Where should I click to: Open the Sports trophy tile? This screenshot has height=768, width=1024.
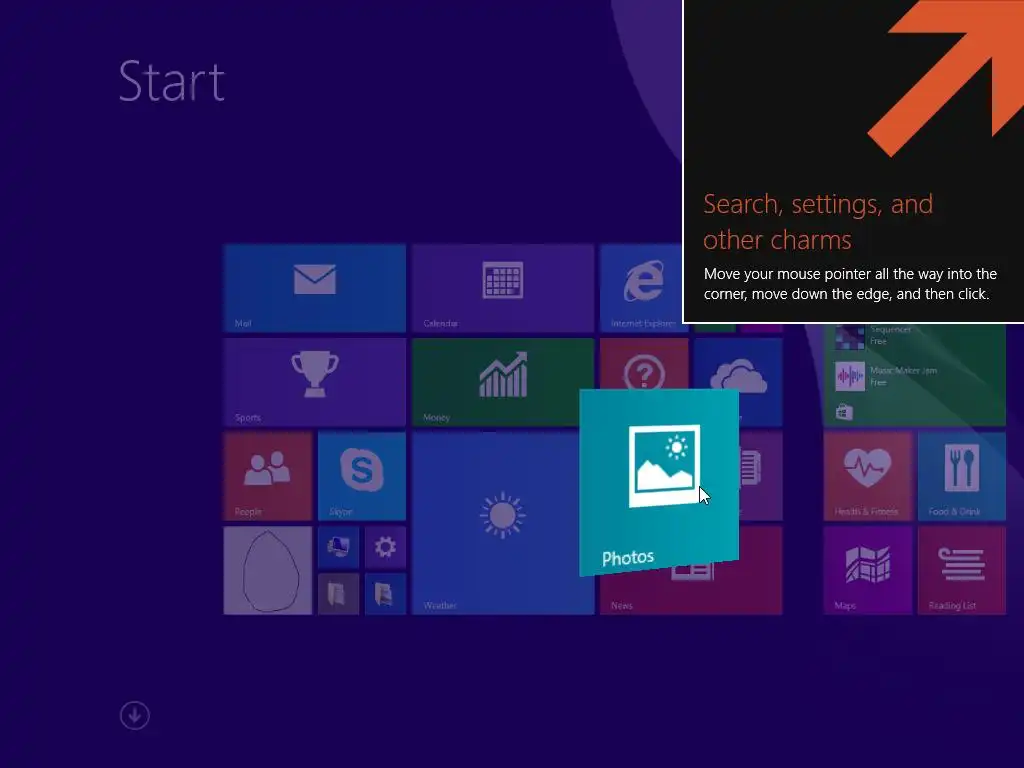pyautogui.click(x=314, y=382)
